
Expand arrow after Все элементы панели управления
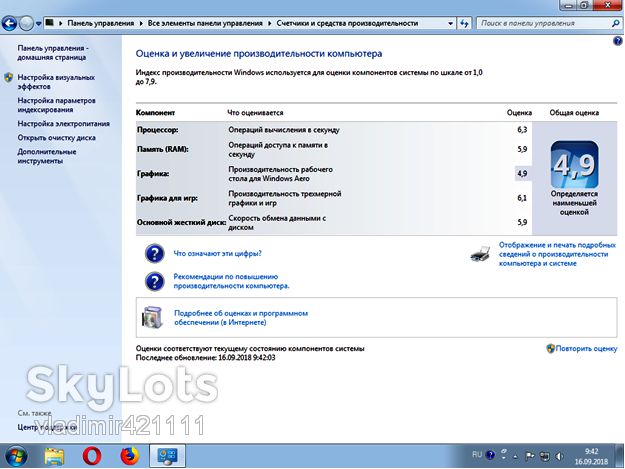(269, 23)
